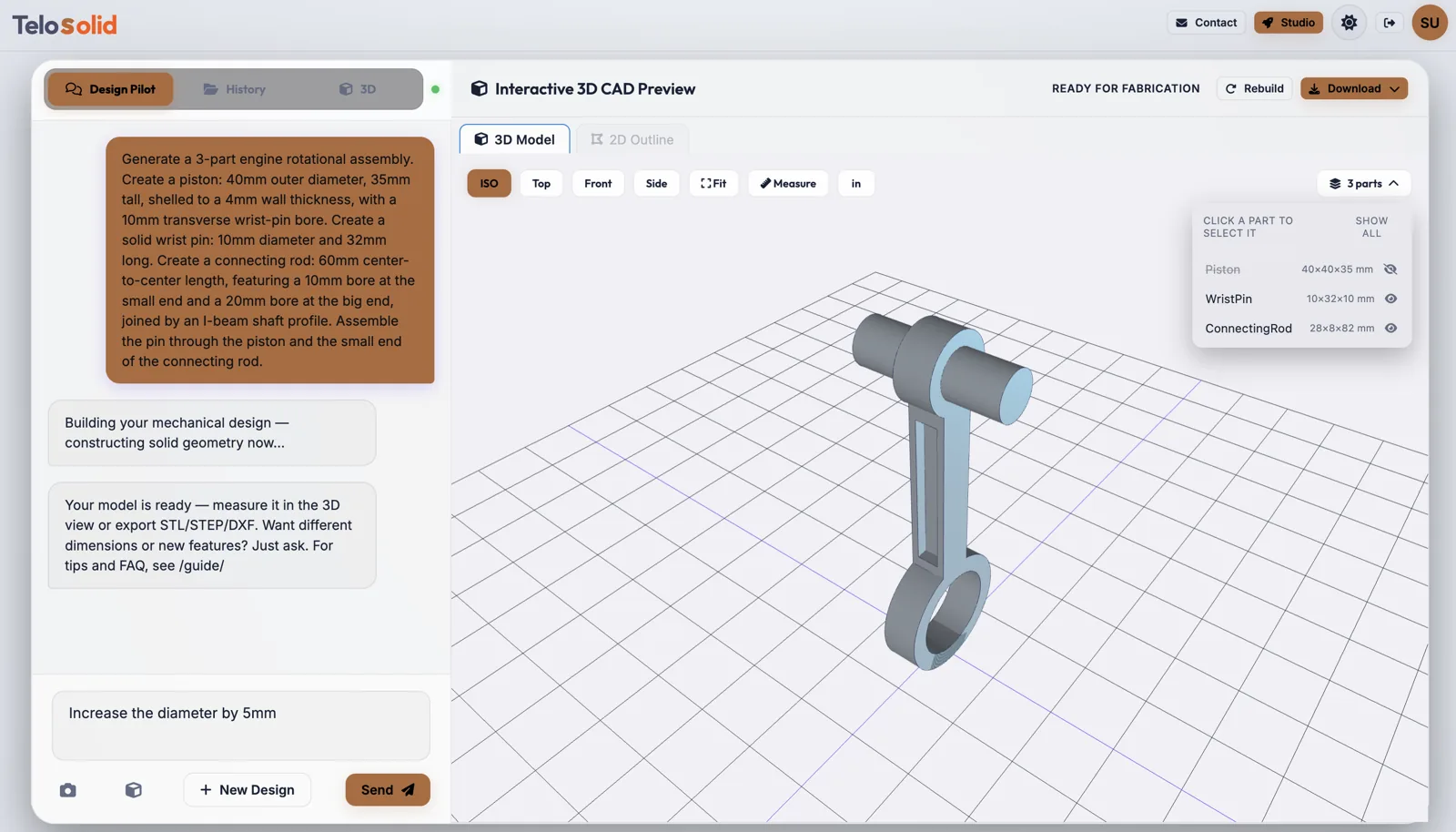Click the TeloSolid logo
Viewport: 1456px width, 832px height.
[65, 25]
